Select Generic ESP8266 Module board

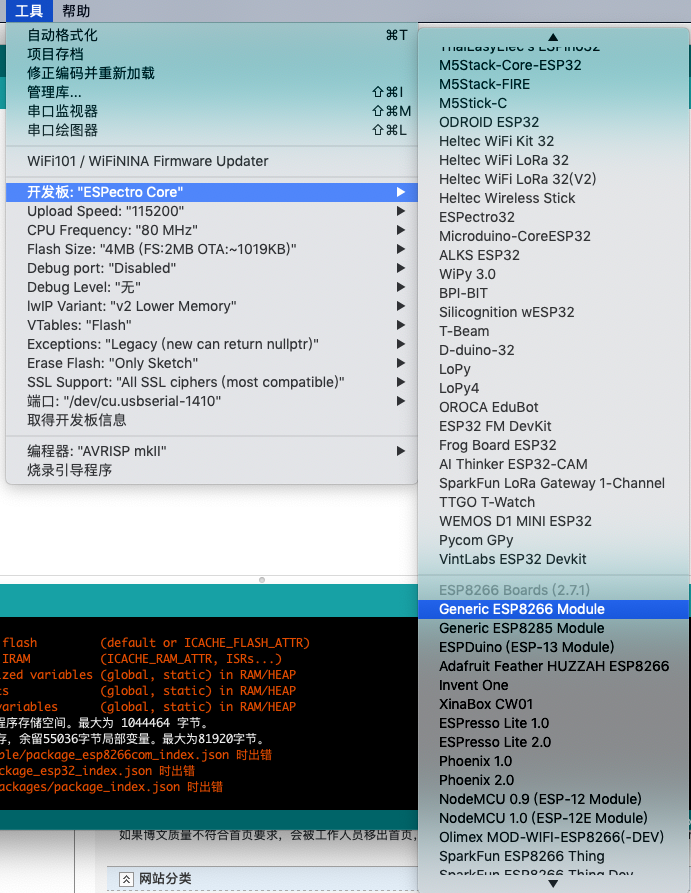[x=553, y=609]
